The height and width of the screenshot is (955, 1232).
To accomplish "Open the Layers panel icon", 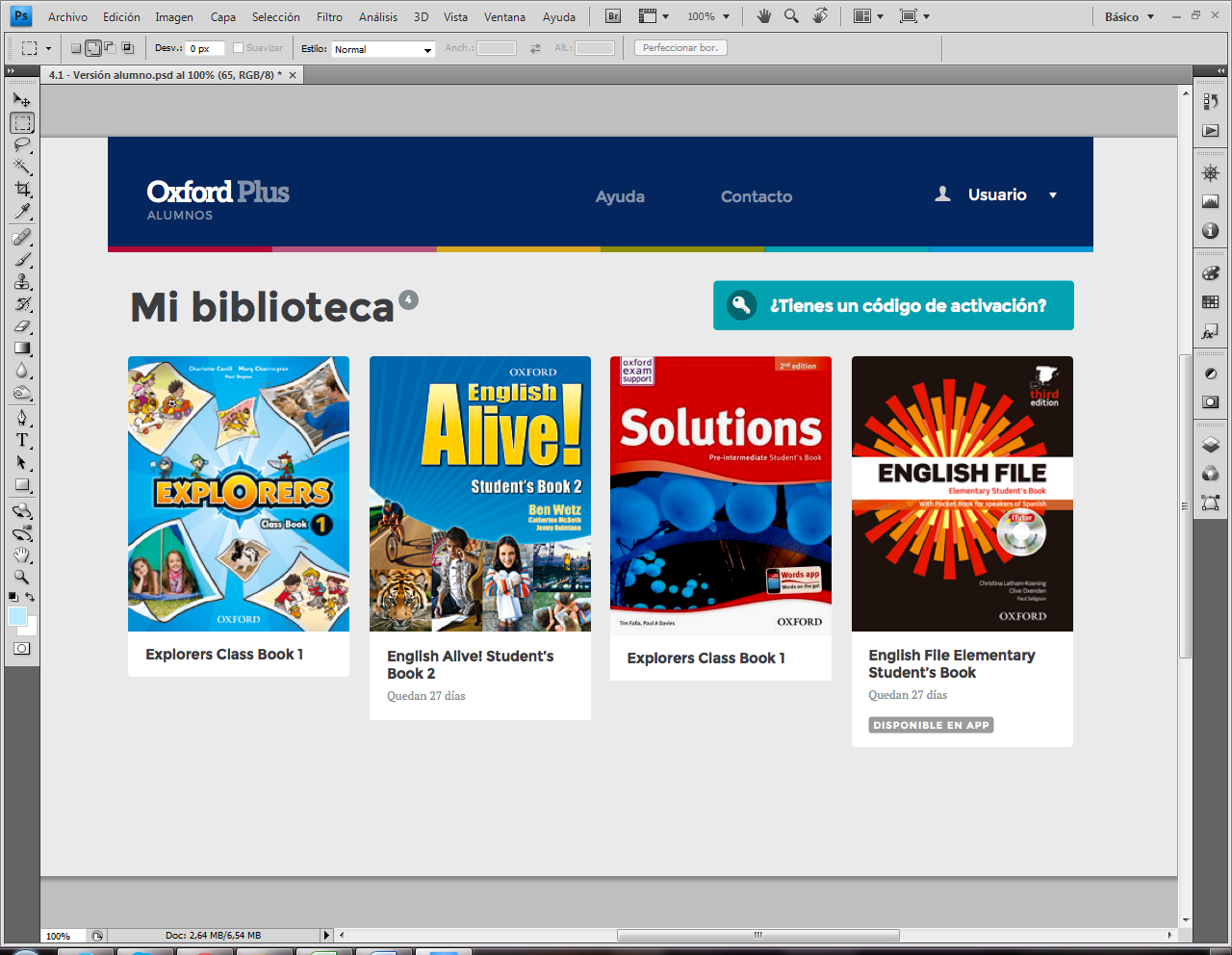I will (1211, 445).
